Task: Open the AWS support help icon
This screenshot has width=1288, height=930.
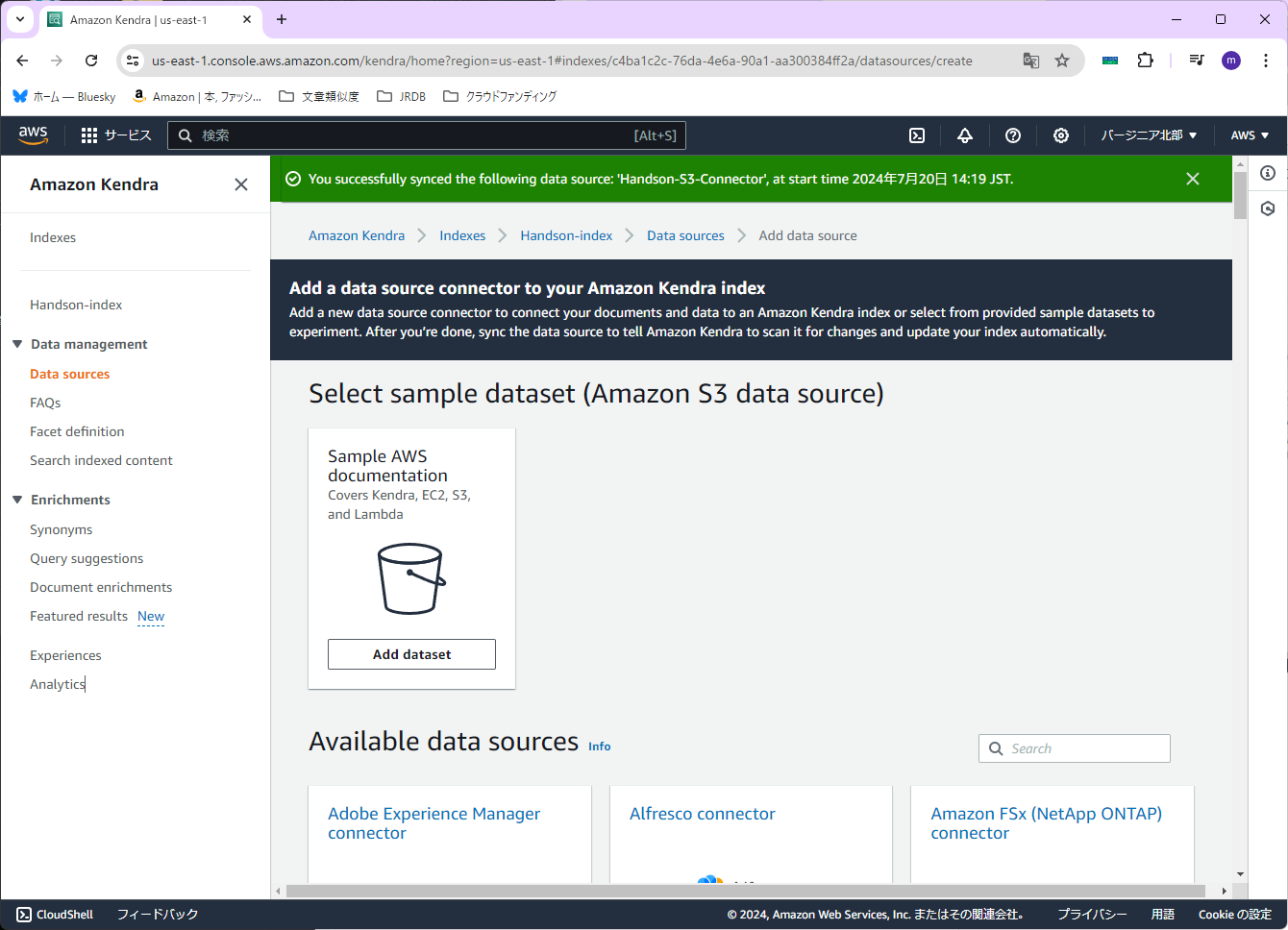Action: click(1013, 135)
